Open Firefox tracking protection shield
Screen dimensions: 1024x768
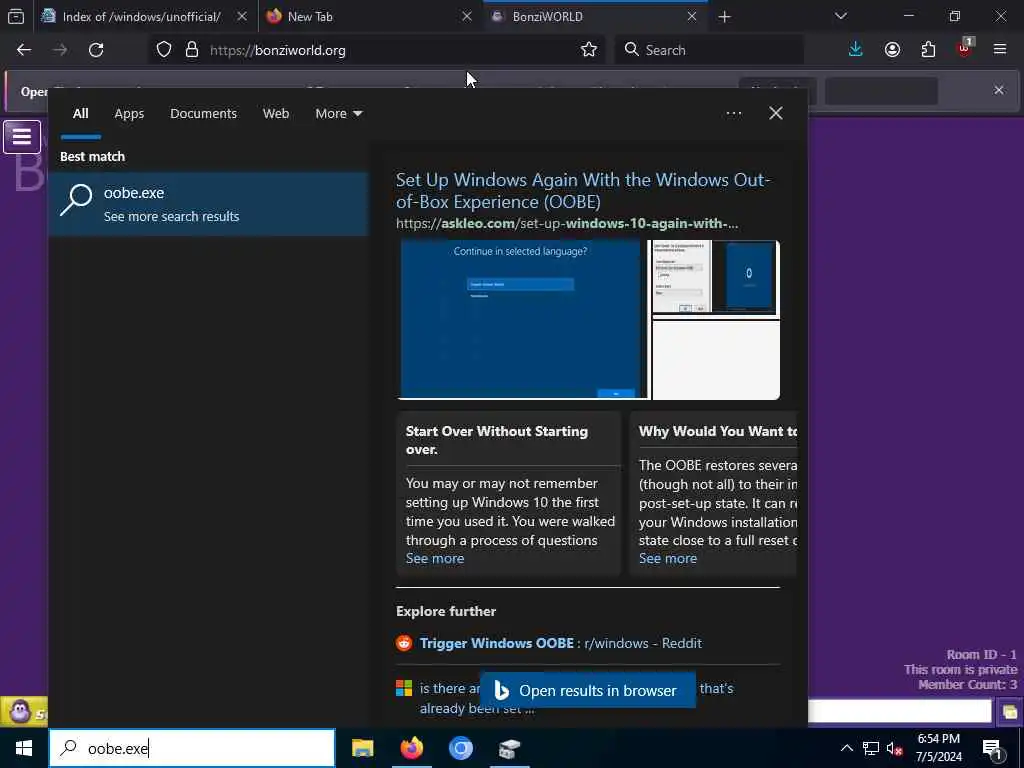click(164, 50)
